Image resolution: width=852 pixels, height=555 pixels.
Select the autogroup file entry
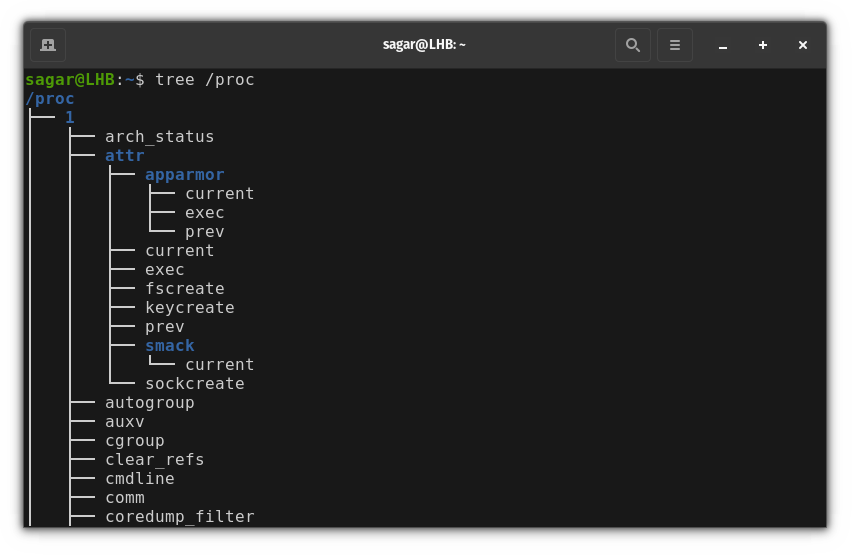[x=149, y=403]
